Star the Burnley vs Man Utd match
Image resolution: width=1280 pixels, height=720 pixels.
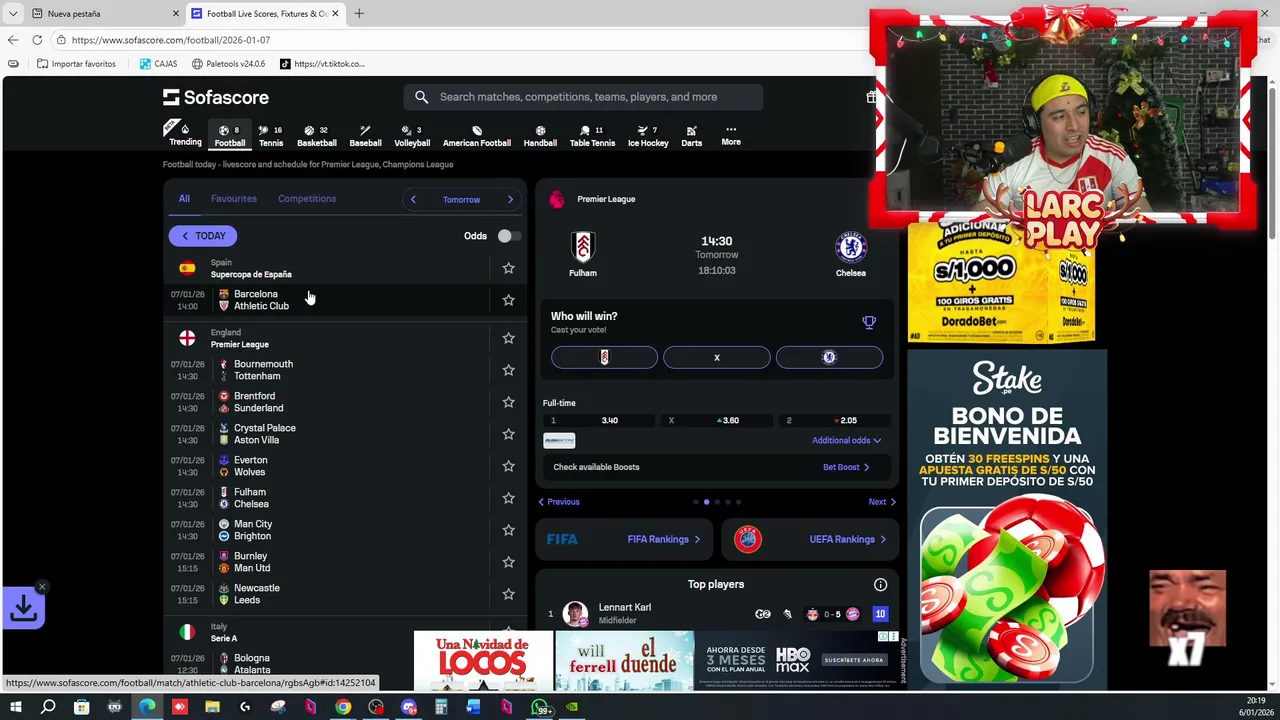pyautogui.click(x=508, y=562)
